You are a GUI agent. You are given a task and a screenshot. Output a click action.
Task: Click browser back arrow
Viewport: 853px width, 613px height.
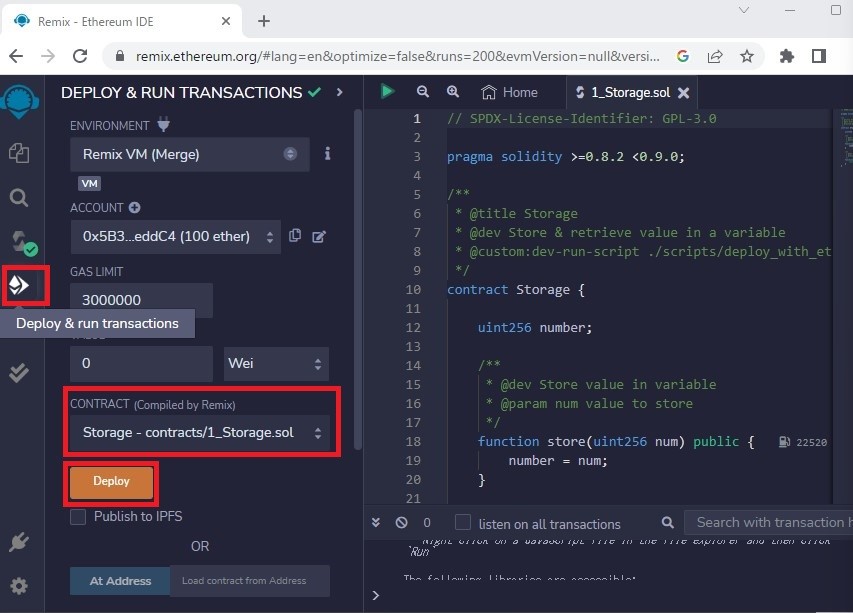pos(16,56)
